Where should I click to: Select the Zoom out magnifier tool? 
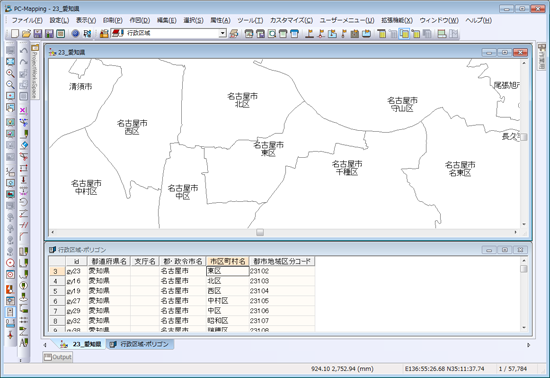pos(10,85)
